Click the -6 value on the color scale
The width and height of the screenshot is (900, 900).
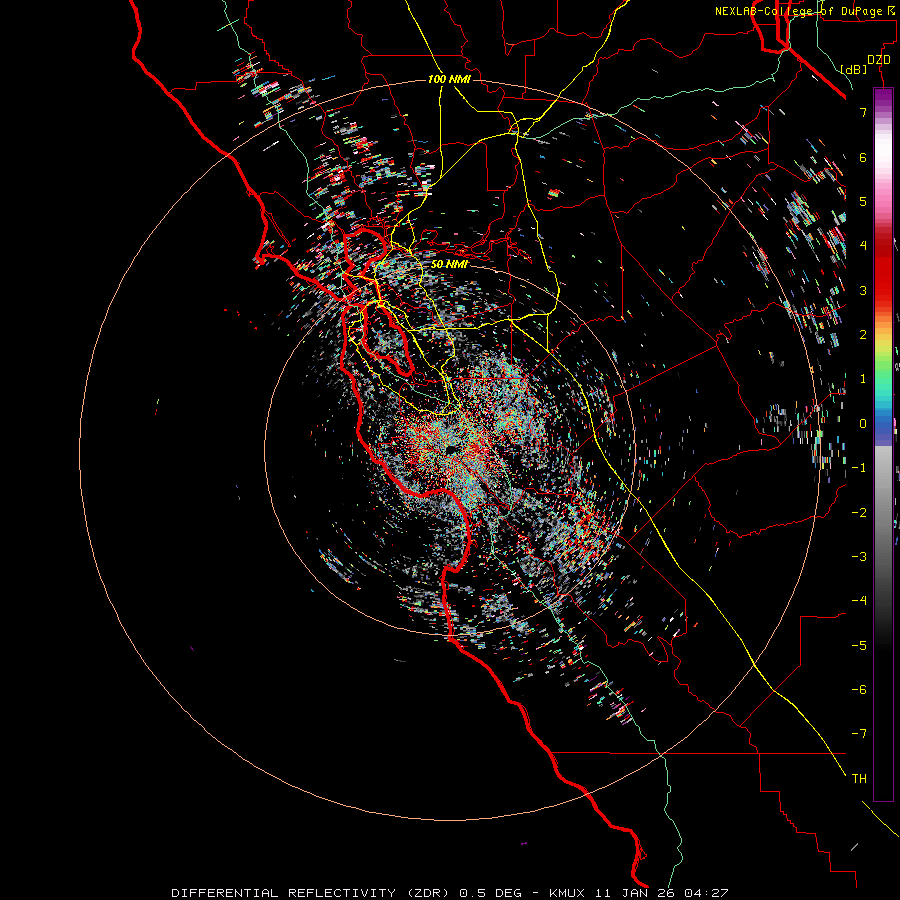pyautogui.click(x=859, y=690)
